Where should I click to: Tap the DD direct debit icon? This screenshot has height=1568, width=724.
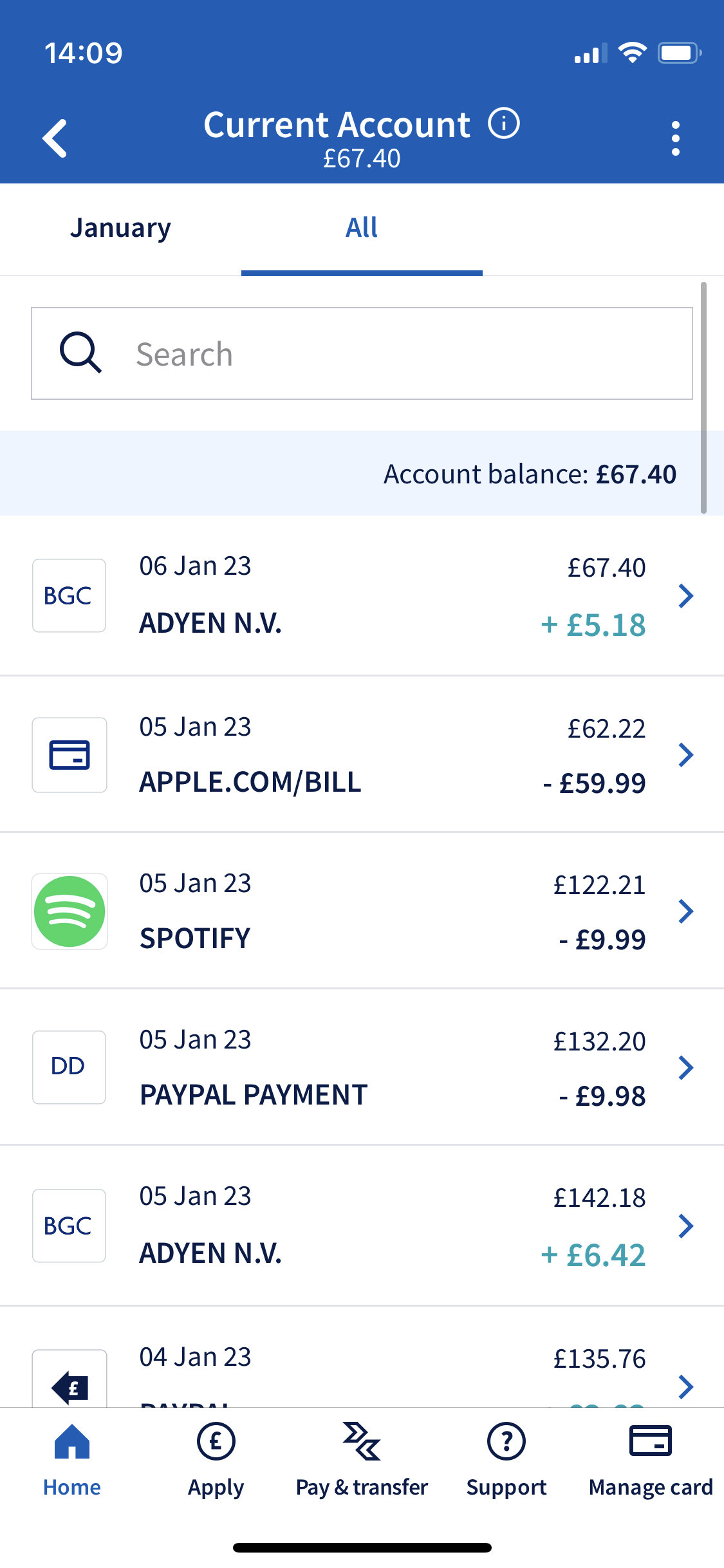pos(69,1067)
